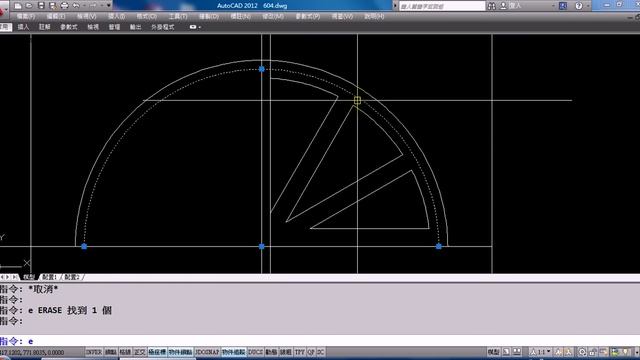Click the sign-in user icon

[x=504, y=6]
